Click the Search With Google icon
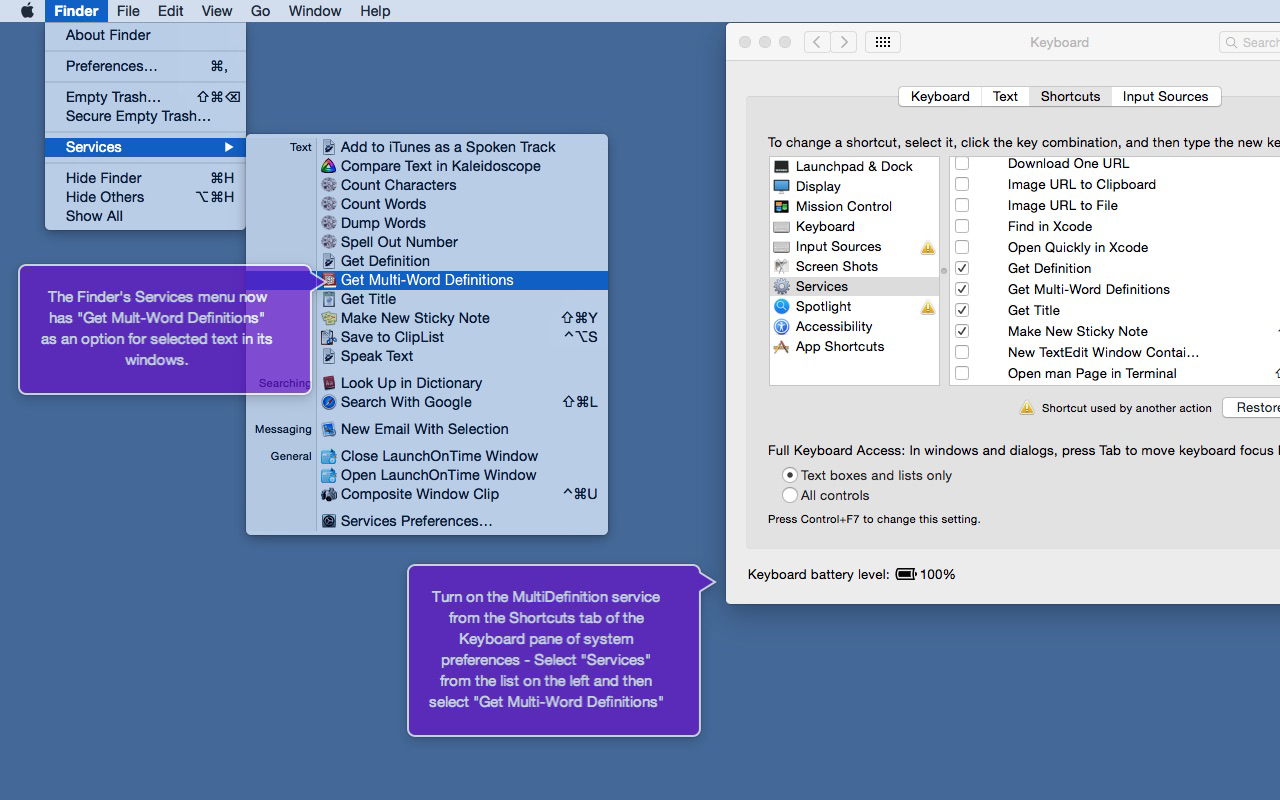 (x=328, y=402)
